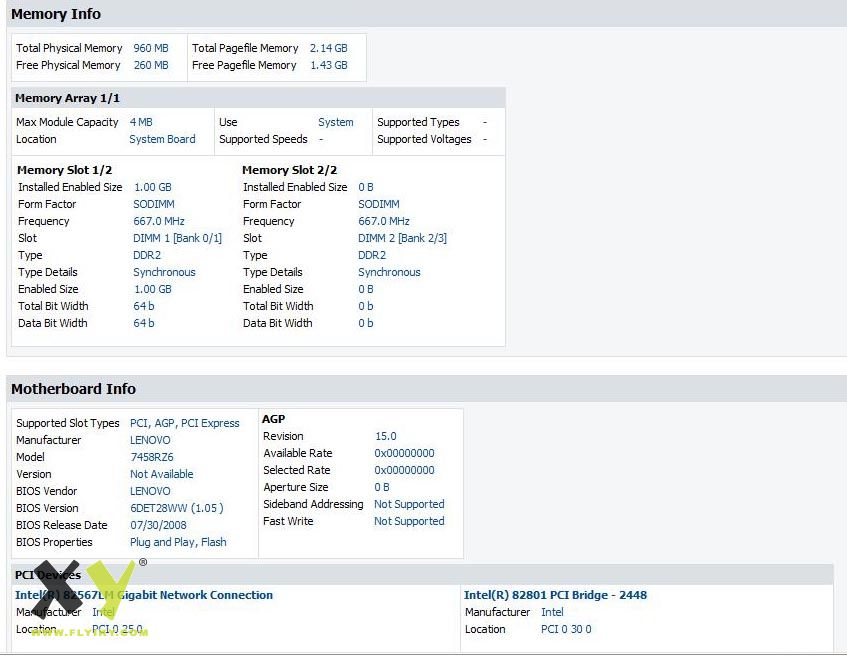The height and width of the screenshot is (656, 847).
Task: Click the Use value "System"
Action: click(x=335, y=122)
